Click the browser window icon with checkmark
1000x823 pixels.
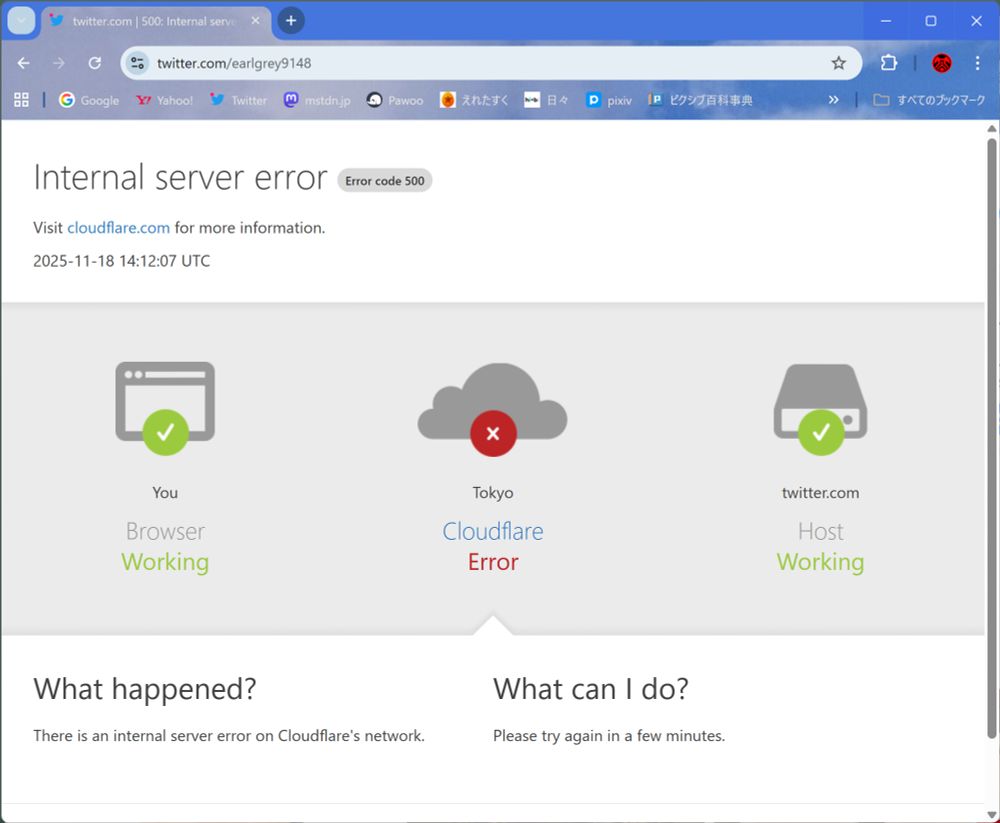[x=165, y=408]
